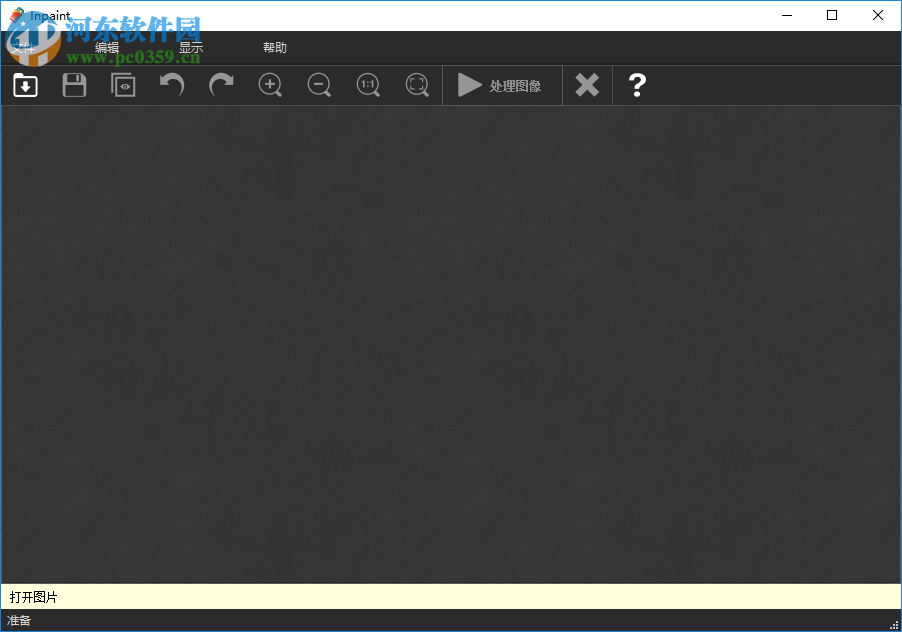
Task: Open the 文件 menu
Action: click(x=24, y=47)
